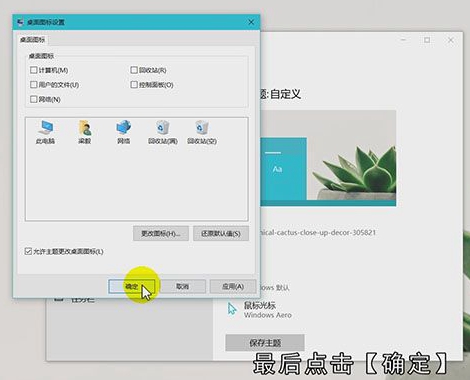
Task: Minimize the Settings window
Action: coord(403,40)
